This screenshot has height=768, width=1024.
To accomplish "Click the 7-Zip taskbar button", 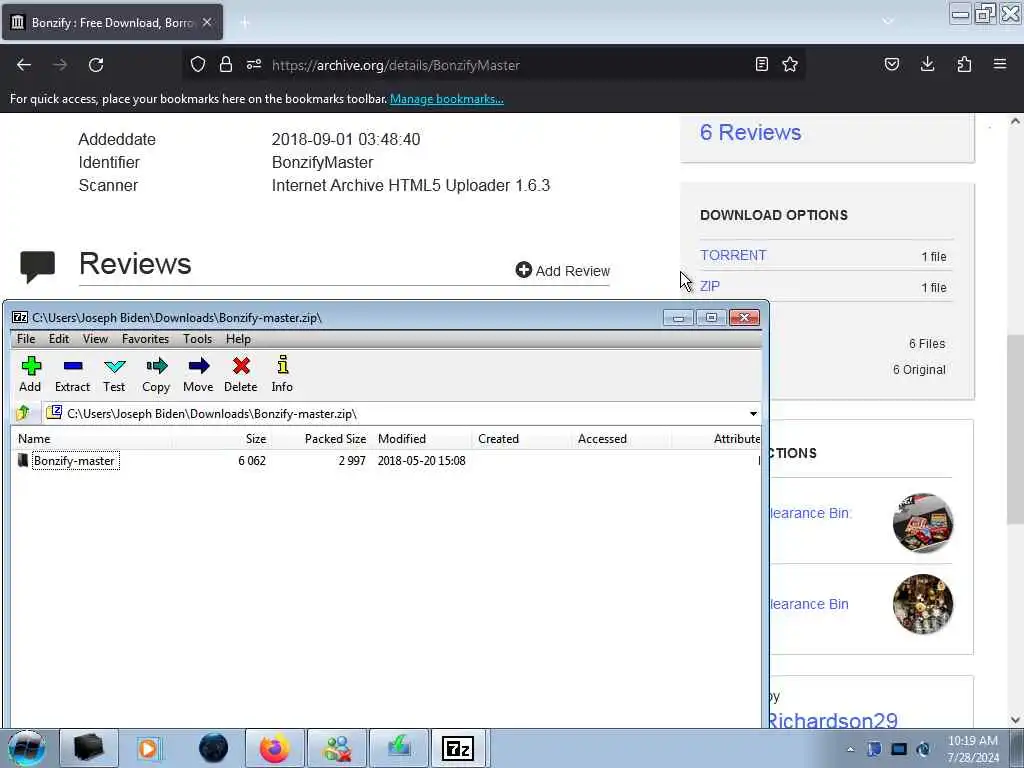I will 458,748.
